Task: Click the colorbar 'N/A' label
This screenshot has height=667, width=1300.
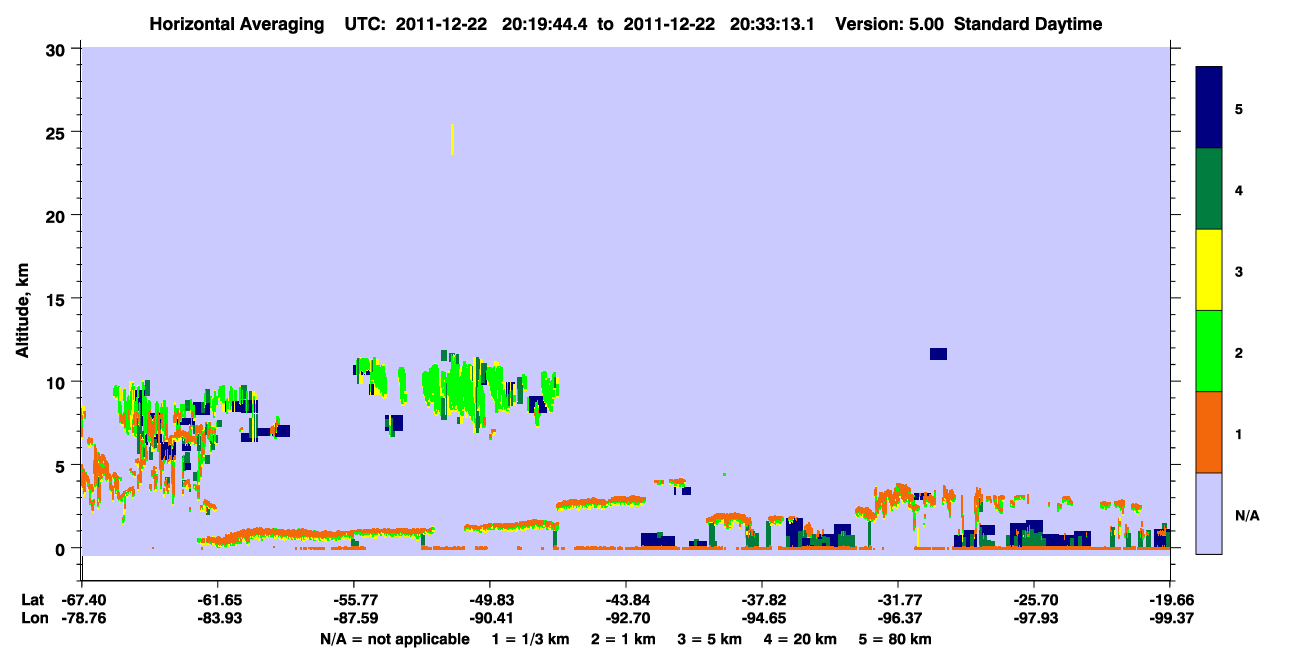Action: point(1247,515)
